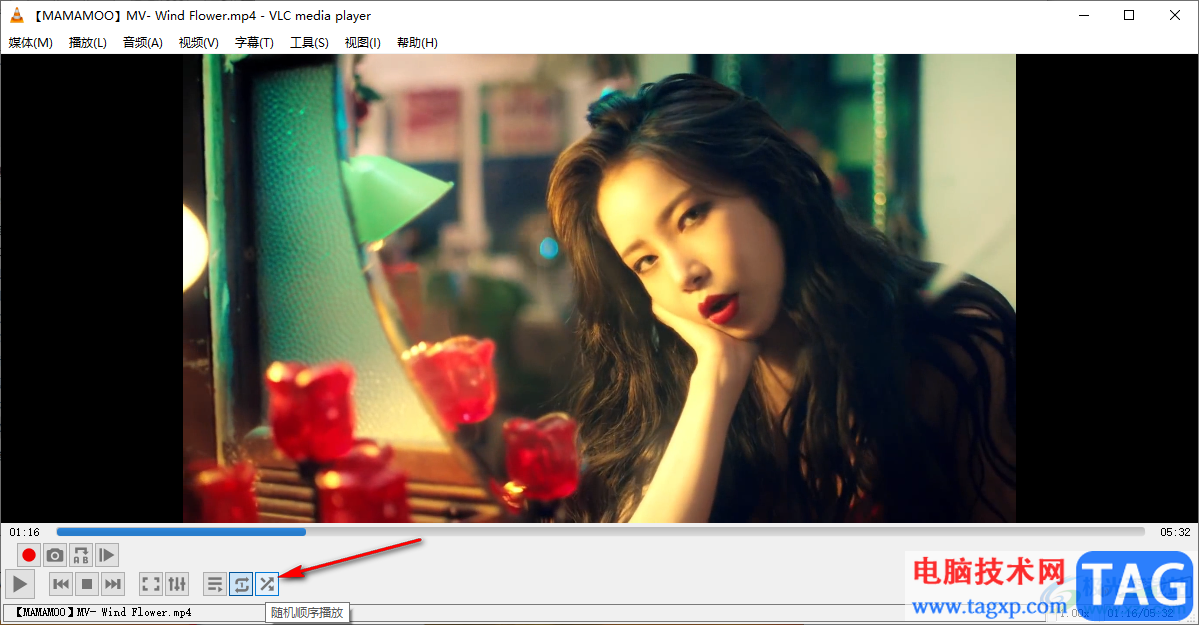
Task: Start recording with the red record button
Action: tap(29, 555)
